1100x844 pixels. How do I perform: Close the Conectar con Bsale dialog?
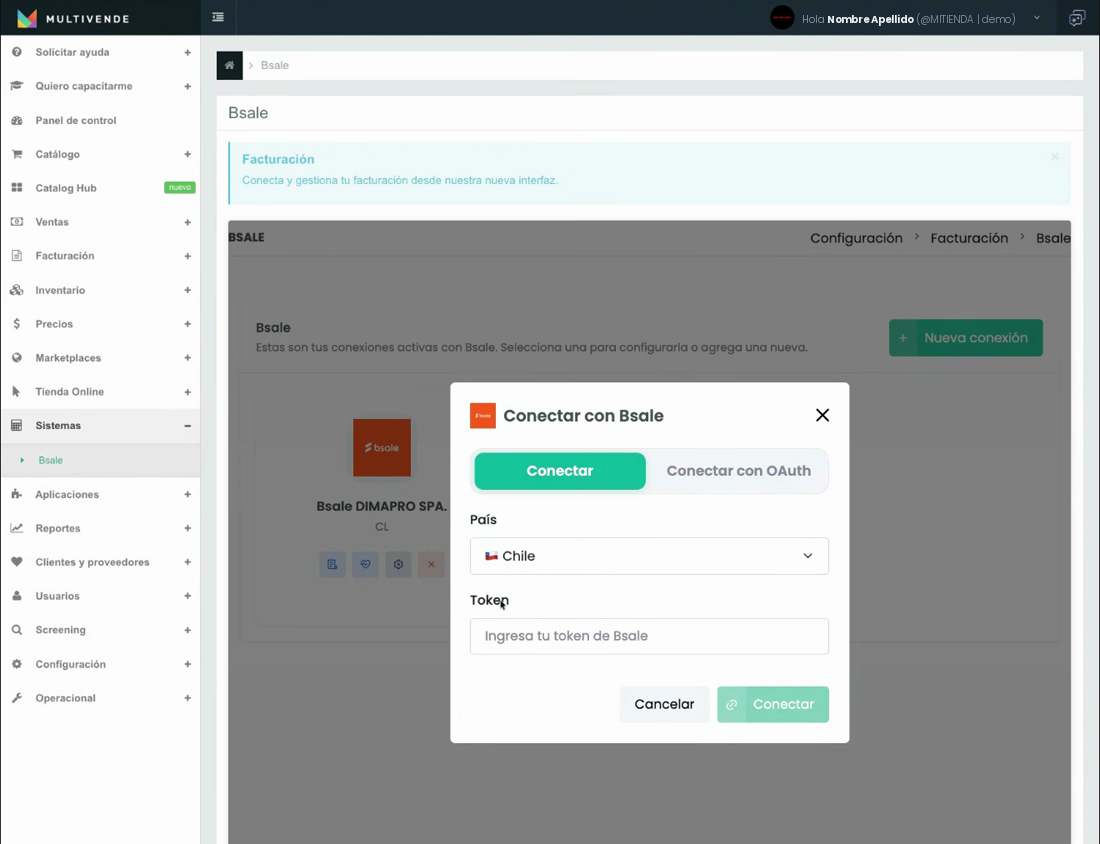[822, 415]
